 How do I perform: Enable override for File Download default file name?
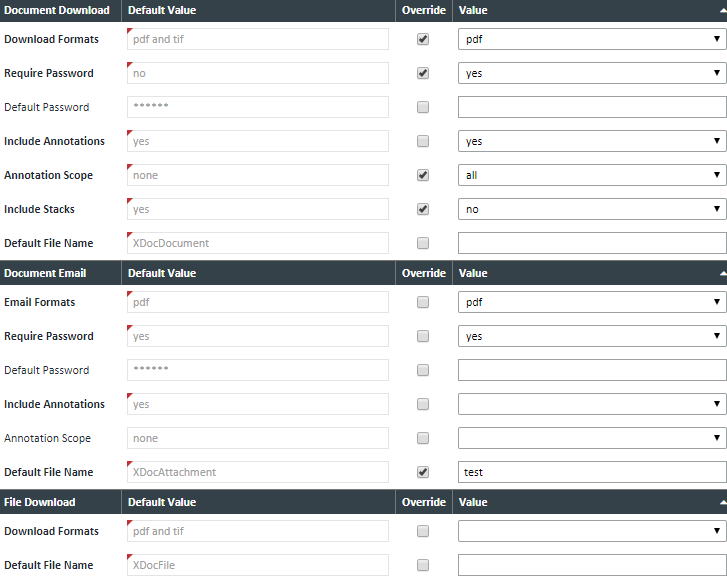(423, 565)
